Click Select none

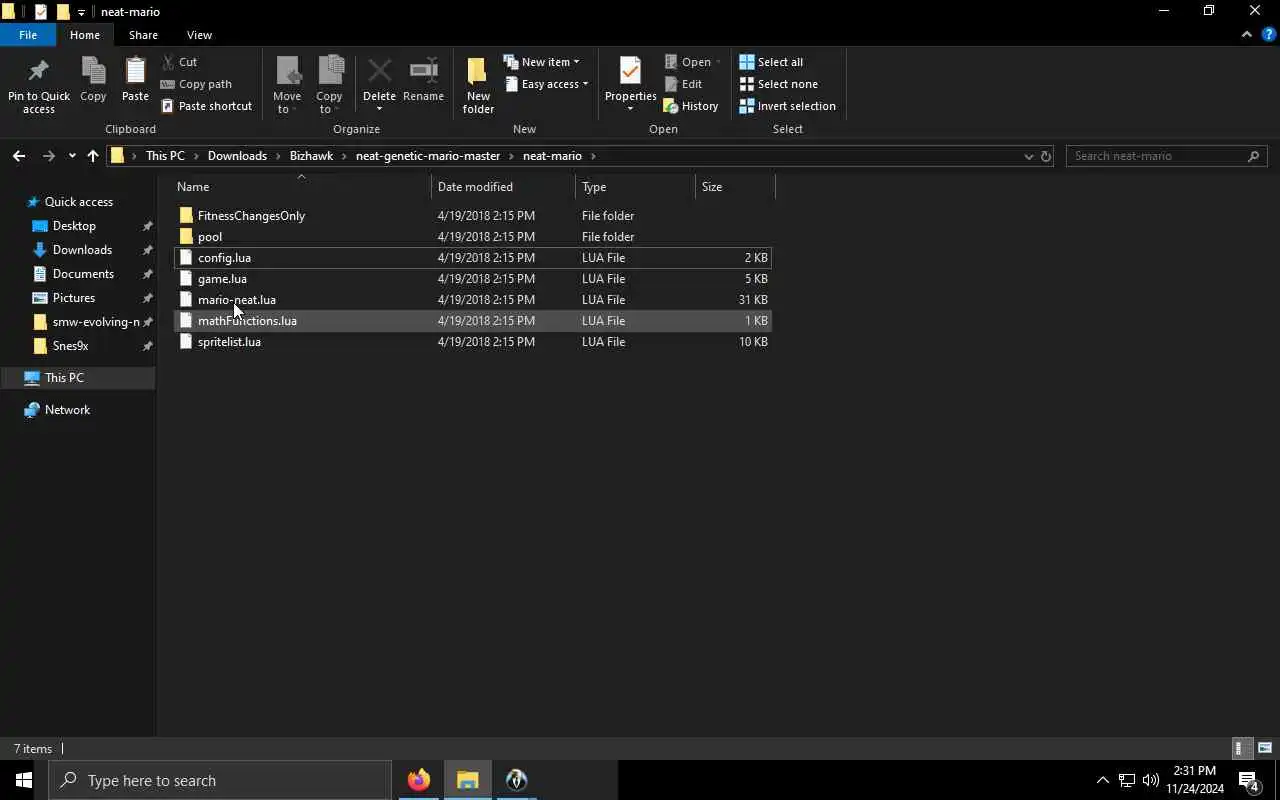(778, 84)
